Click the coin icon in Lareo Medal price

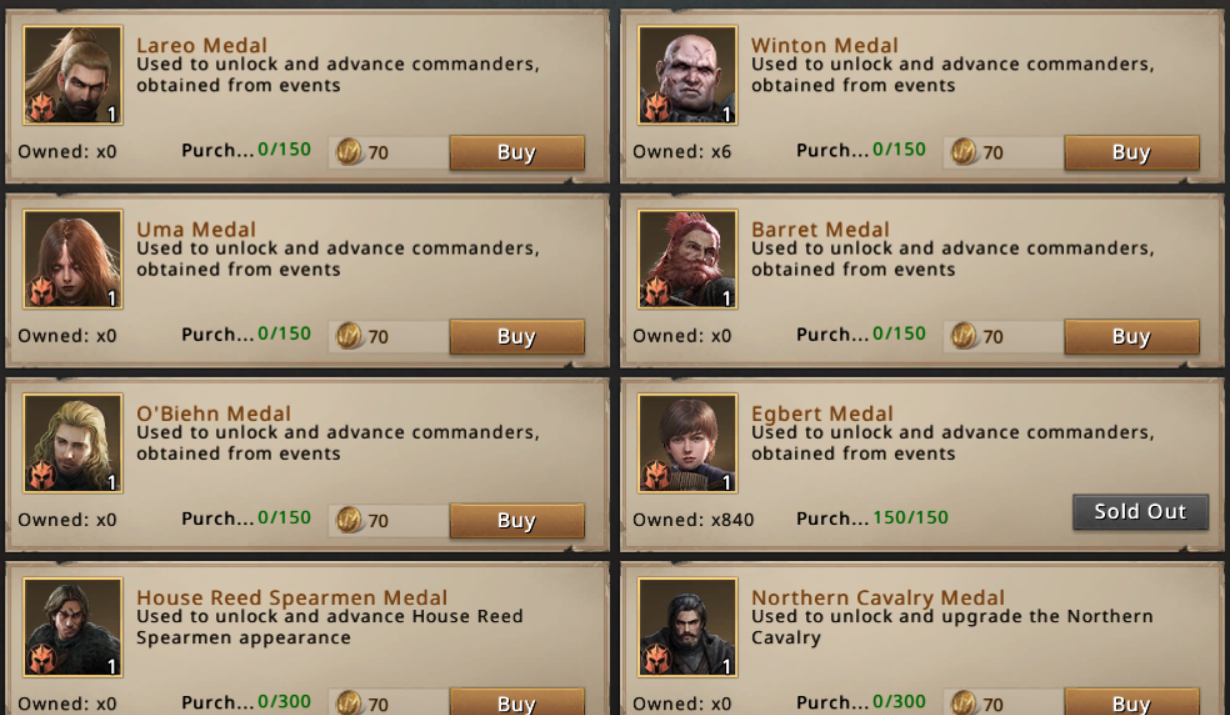click(x=349, y=153)
